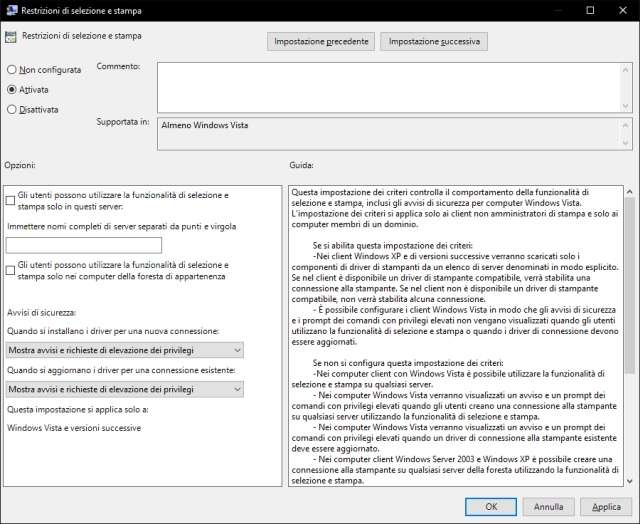Click 'Se si abilita questa impostazione dei criteri:' text
The width and height of the screenshot is (640, 524).
click(393, 246)
